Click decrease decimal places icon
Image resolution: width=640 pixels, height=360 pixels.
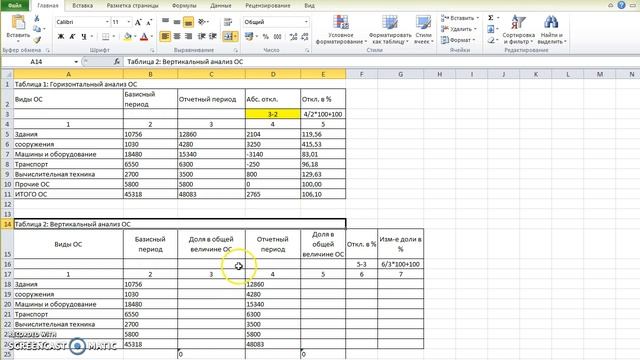pos(304,37)
